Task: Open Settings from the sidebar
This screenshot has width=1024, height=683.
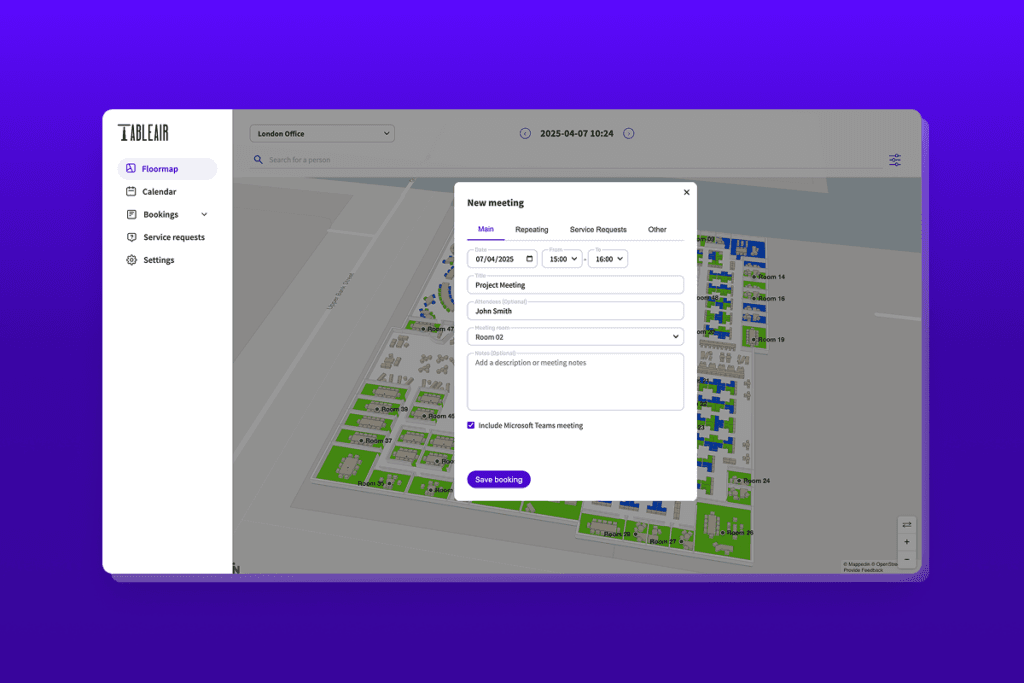Action: click(x=157, y=260)
